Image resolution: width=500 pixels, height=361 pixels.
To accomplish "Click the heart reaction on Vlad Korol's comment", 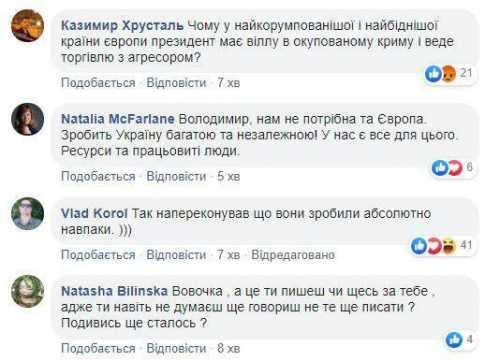I will pyautogui.click(x=435, y=246).
